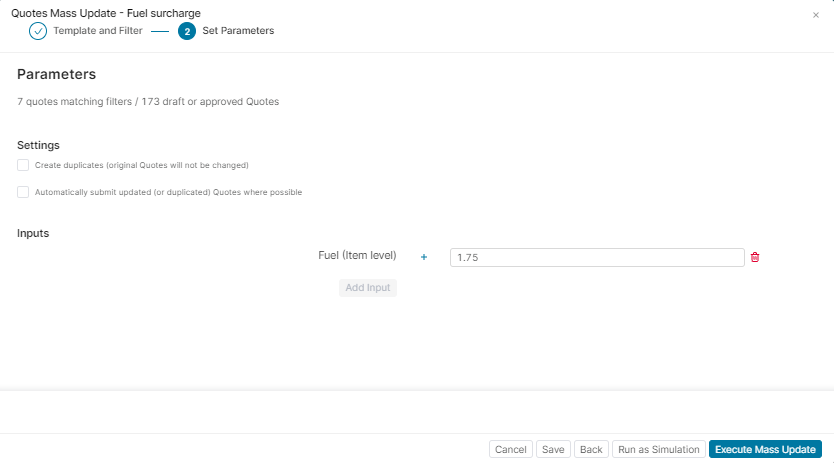The width and height of the screenshot is (834, 470).
Task: Close the Quotes Mass Update dialog
Action: click(815, 15)
